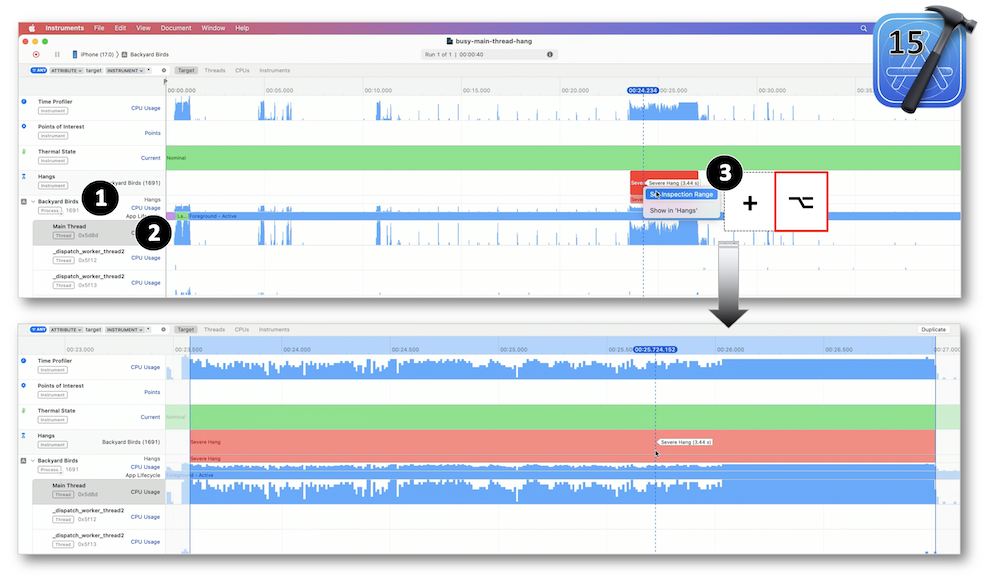Screen dimensions: 1000x577
Task: Open the ATTRIBUTE filter dropdown in the upper window
Action: point(66,71)
